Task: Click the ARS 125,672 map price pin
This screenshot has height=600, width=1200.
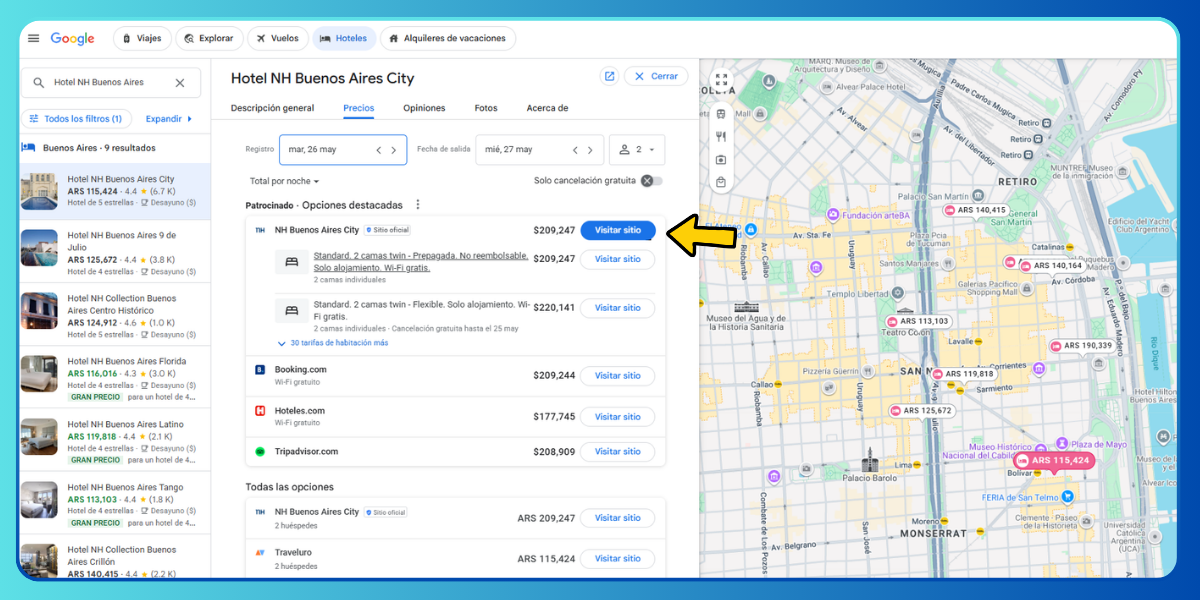Action: coord(921,410)
